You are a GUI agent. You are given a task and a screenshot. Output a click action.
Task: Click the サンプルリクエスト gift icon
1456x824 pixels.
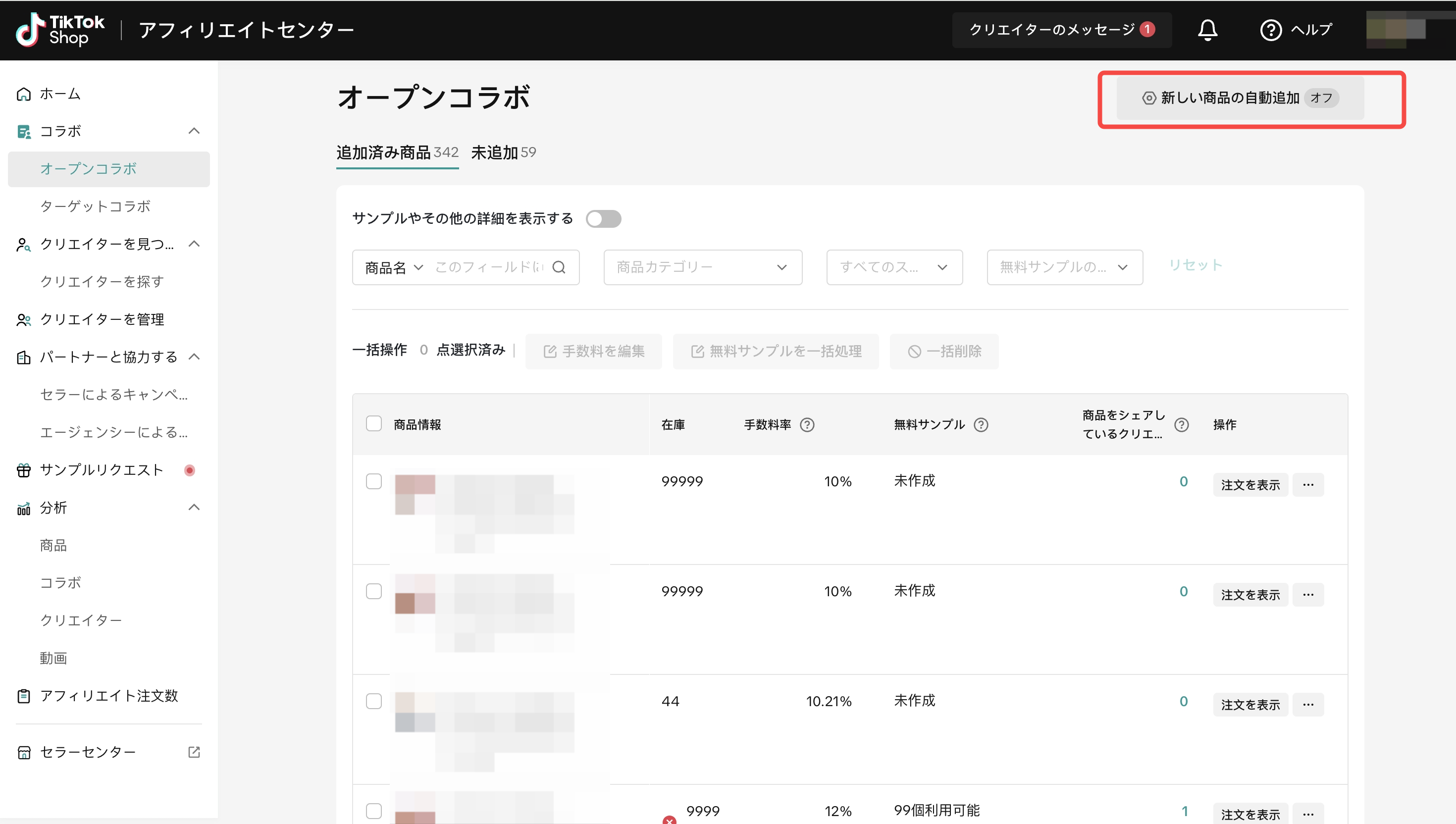tap(23, 470)
